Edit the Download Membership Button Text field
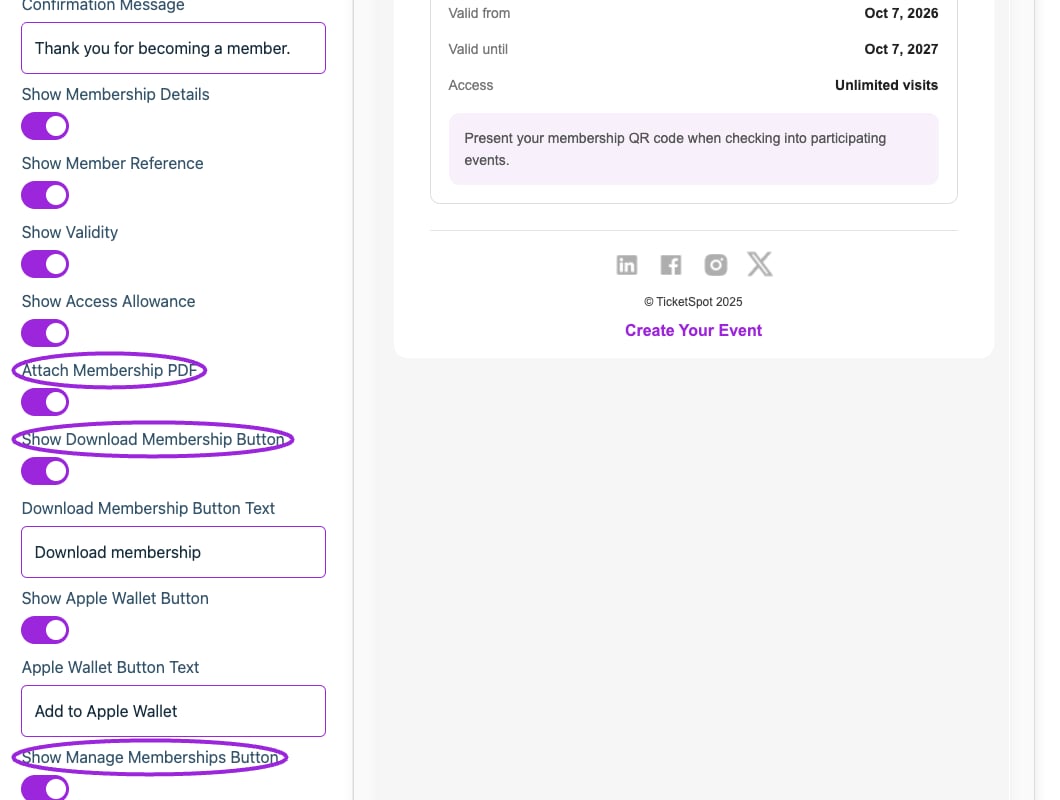Viewport: 1060px width, 800px height. tap(173, 552)
